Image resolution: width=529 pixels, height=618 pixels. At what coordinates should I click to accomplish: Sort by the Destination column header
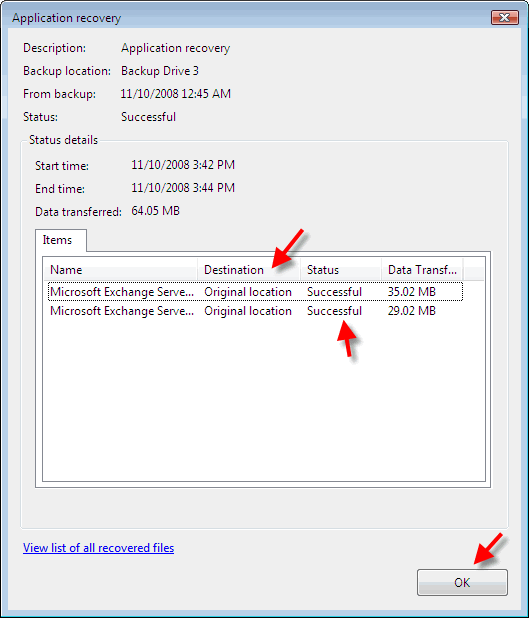point(249,270)
